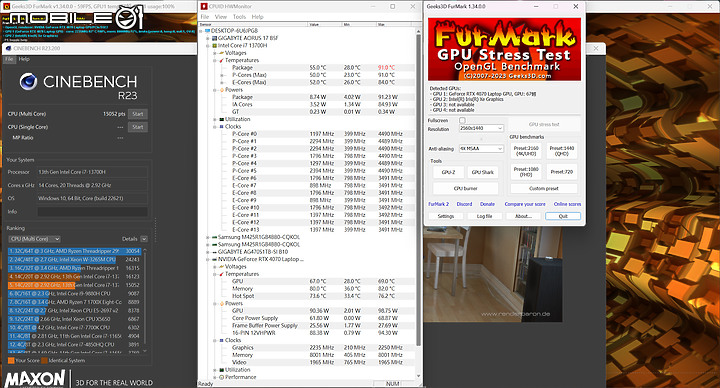Launch GPU-Z from FurMark tools

(448, 172)
